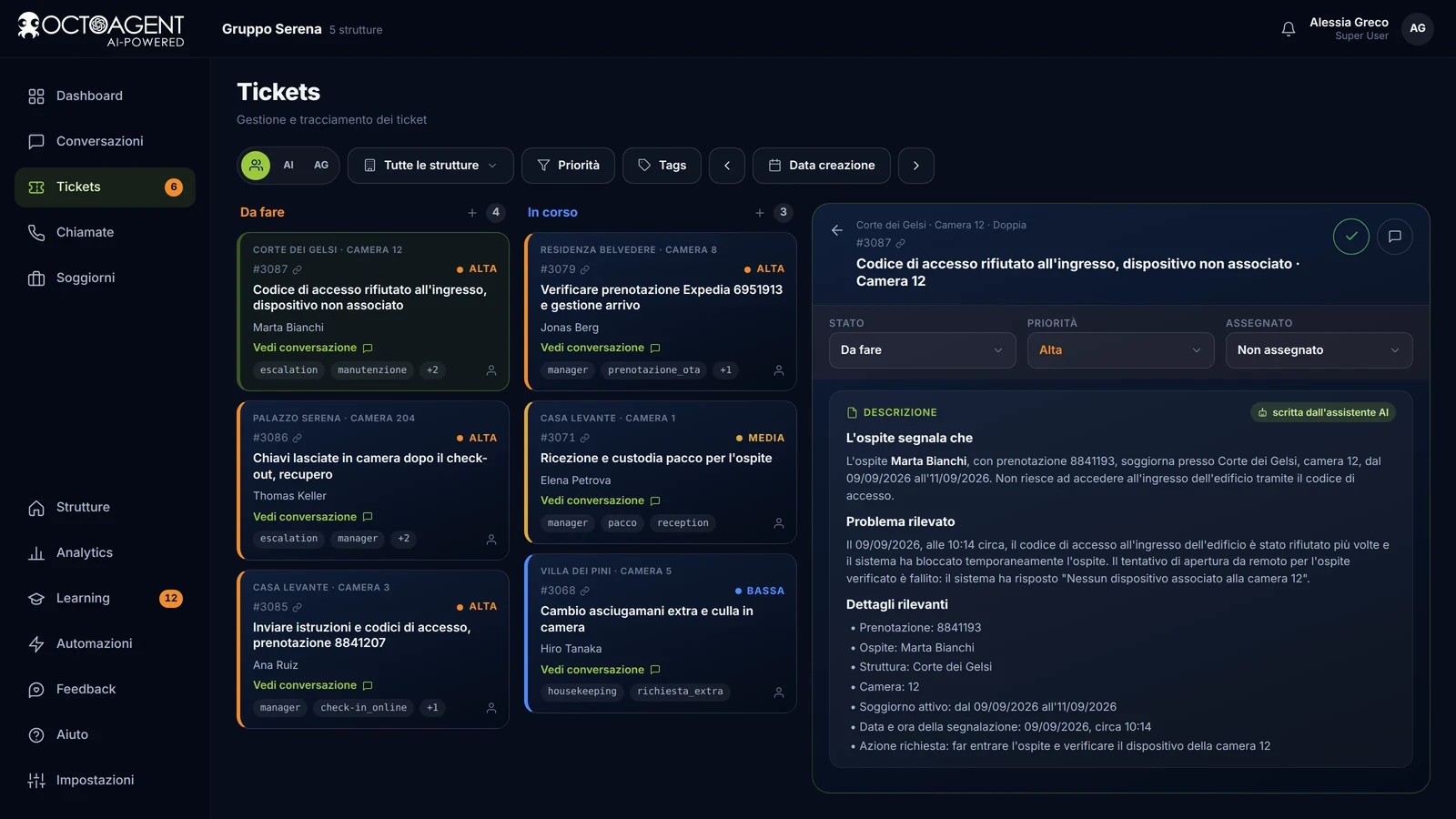Open Vedi conversazione on Jonas Berg's card
This screenshot has width=1456, height=819.
601,349
